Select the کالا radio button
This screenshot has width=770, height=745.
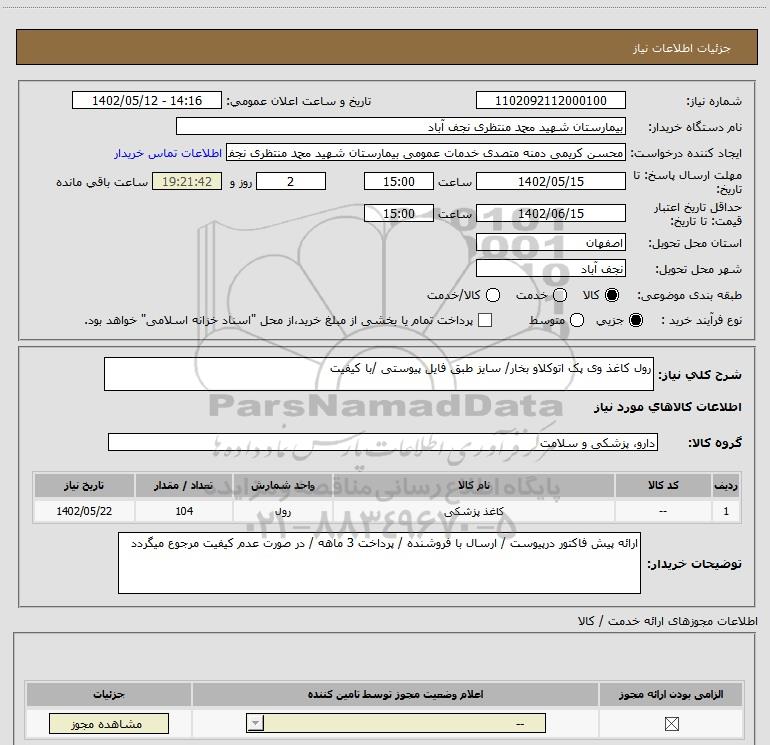pyautogui.click(x=612, y=295)
